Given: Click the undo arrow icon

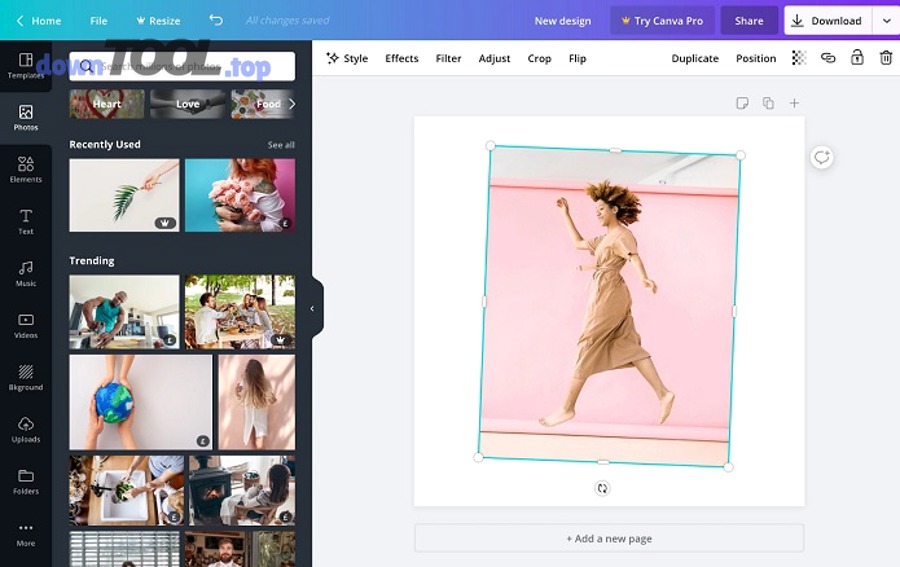Looking at the screenshot, I should tap(216, 20).
